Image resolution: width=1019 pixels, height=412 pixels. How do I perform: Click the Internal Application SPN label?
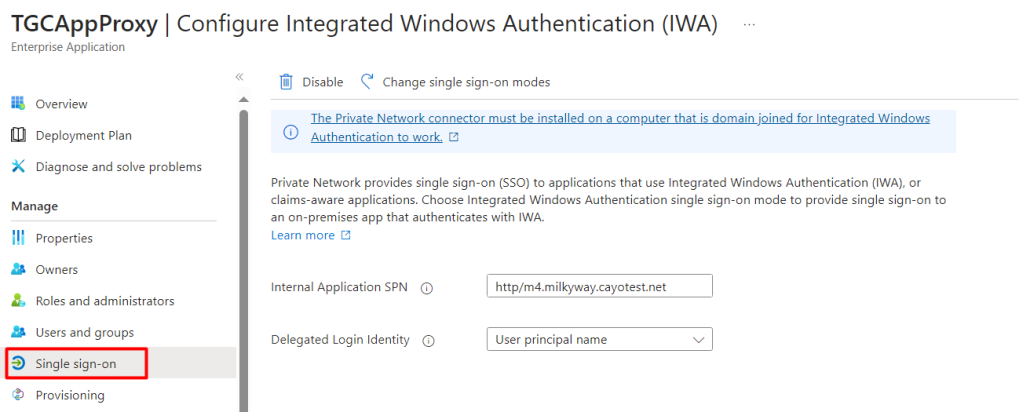[339, 287]
